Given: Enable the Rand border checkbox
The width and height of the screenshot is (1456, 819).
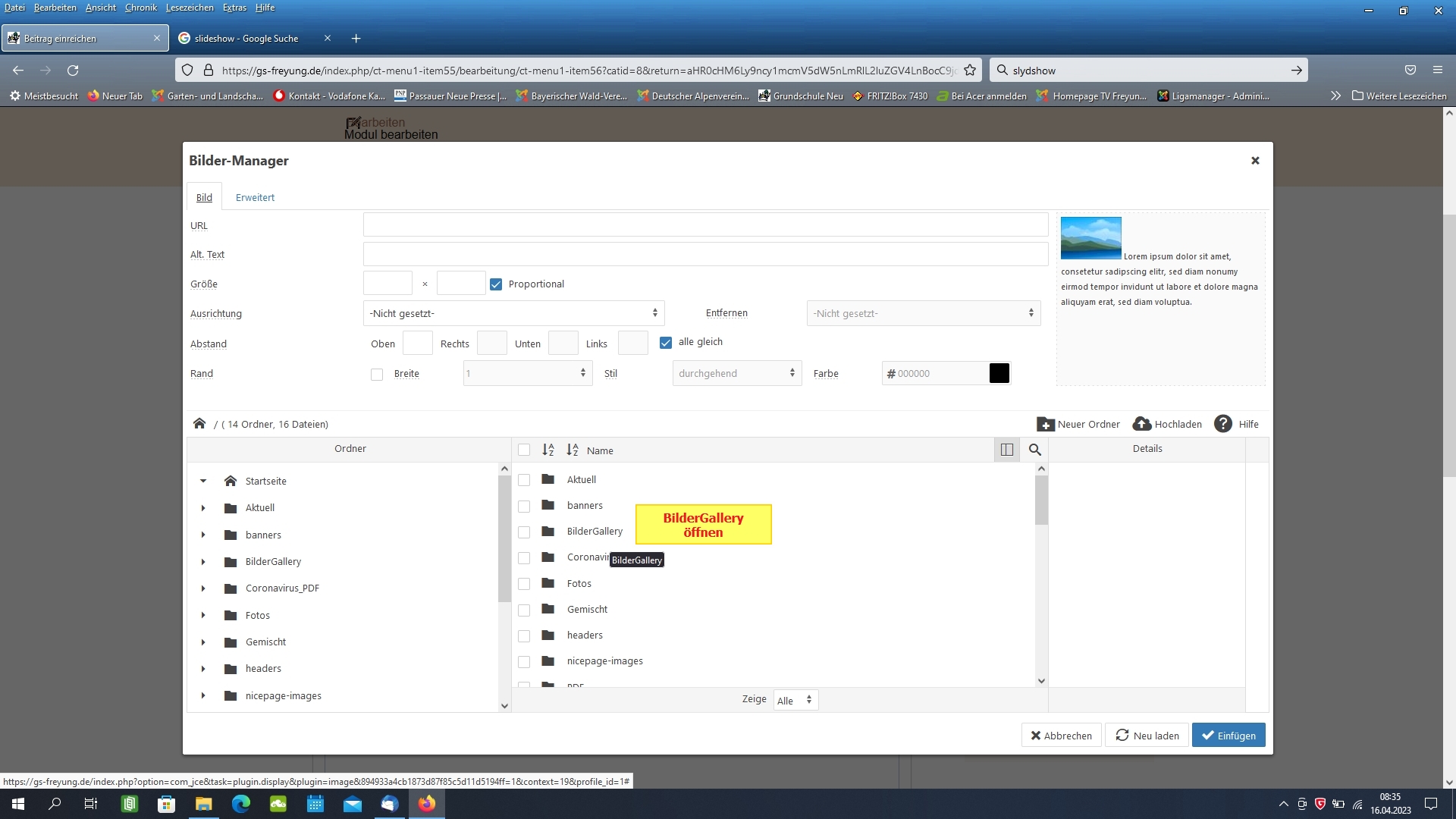Looking at the screenshot, I should click(377, 375).
